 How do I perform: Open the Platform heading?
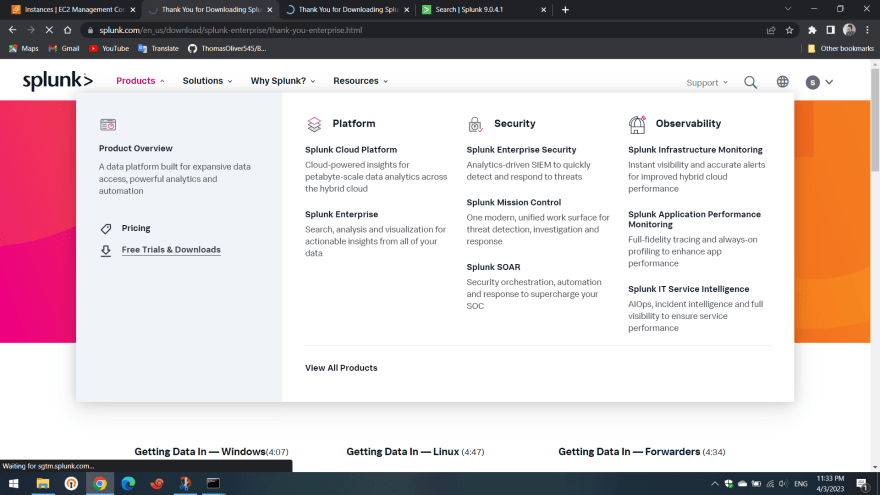click(x=354, y=123)
